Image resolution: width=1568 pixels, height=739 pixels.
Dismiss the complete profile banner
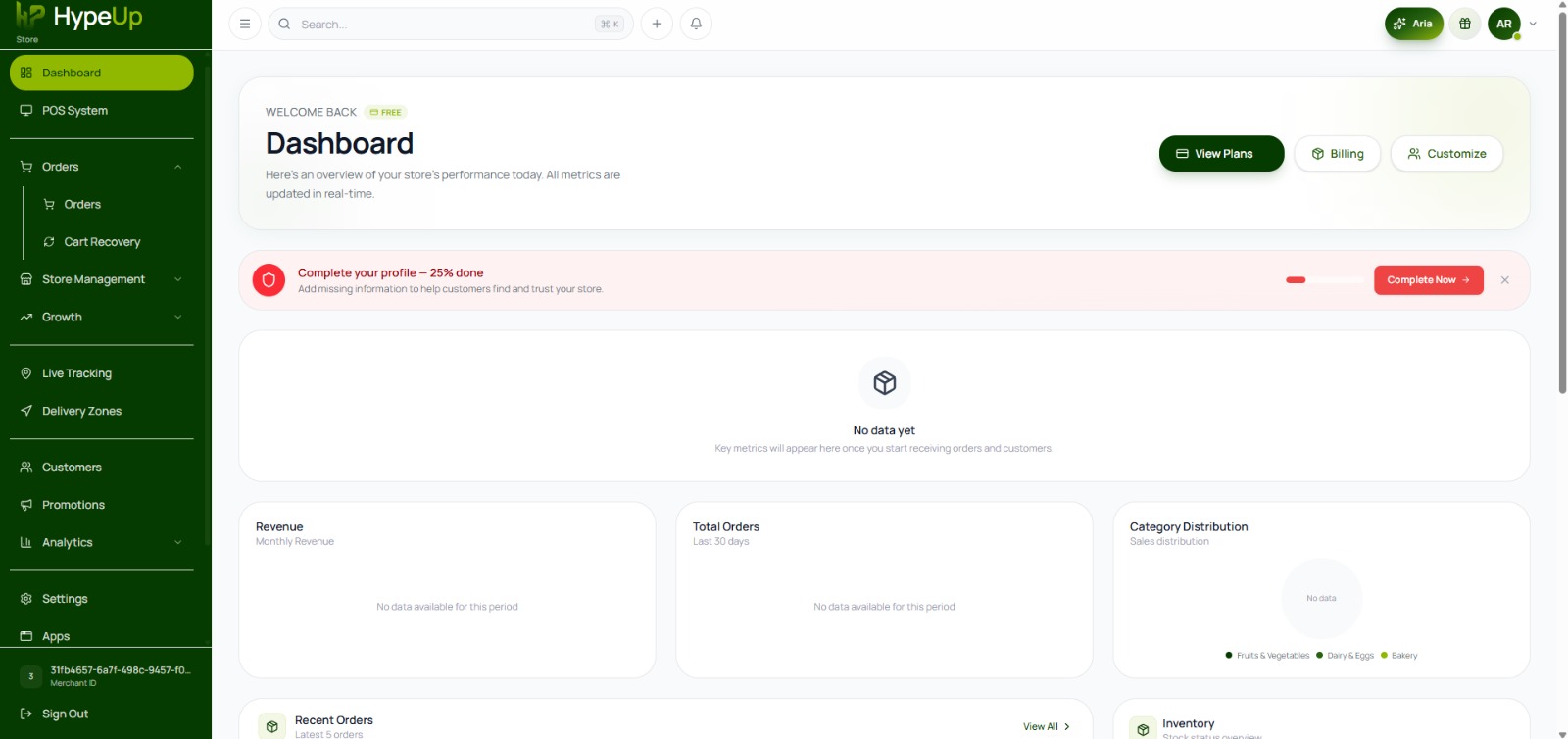(x=1505, y=280)
